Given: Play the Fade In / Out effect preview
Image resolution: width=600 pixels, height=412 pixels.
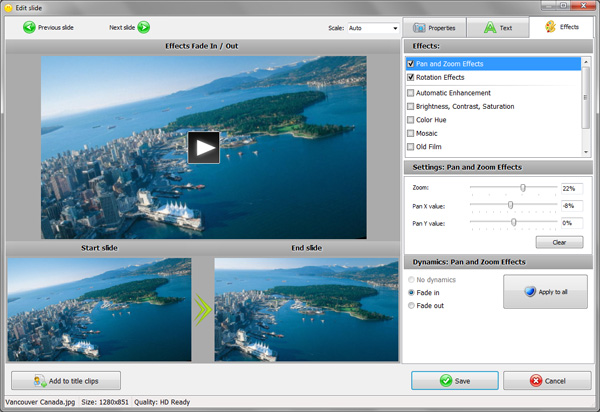Looking at the screenshot, I should [204, 148].
